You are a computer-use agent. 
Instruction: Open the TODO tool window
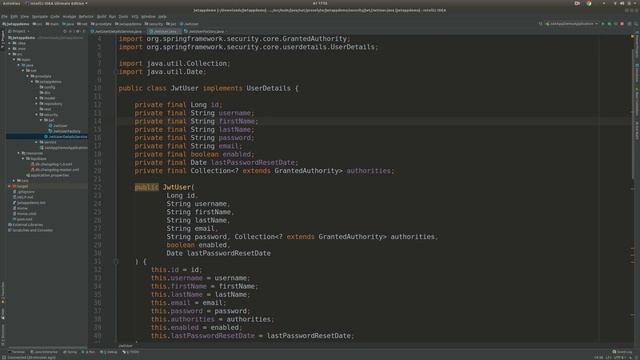131,352
